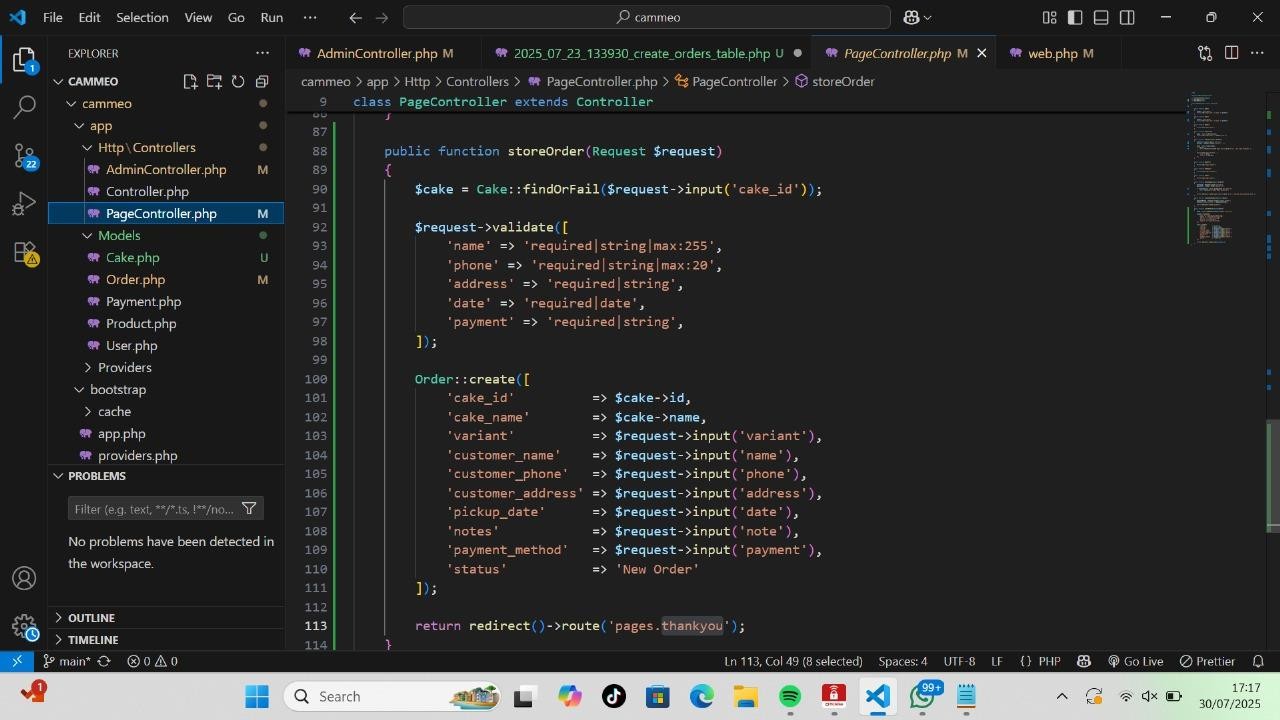Refresh the Explorer file tree
The width and height of the screenshot is (1280, 720).
(x=238, y=82)
